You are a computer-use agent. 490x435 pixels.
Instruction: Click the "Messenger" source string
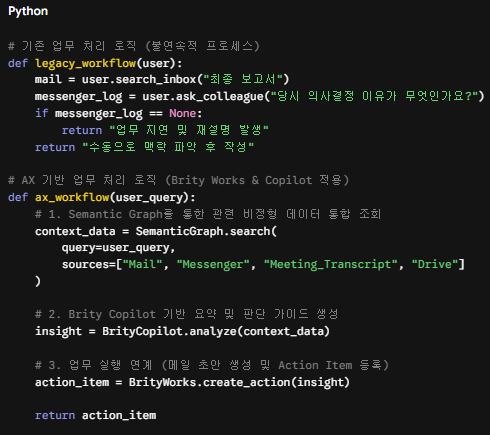(213, 265)
